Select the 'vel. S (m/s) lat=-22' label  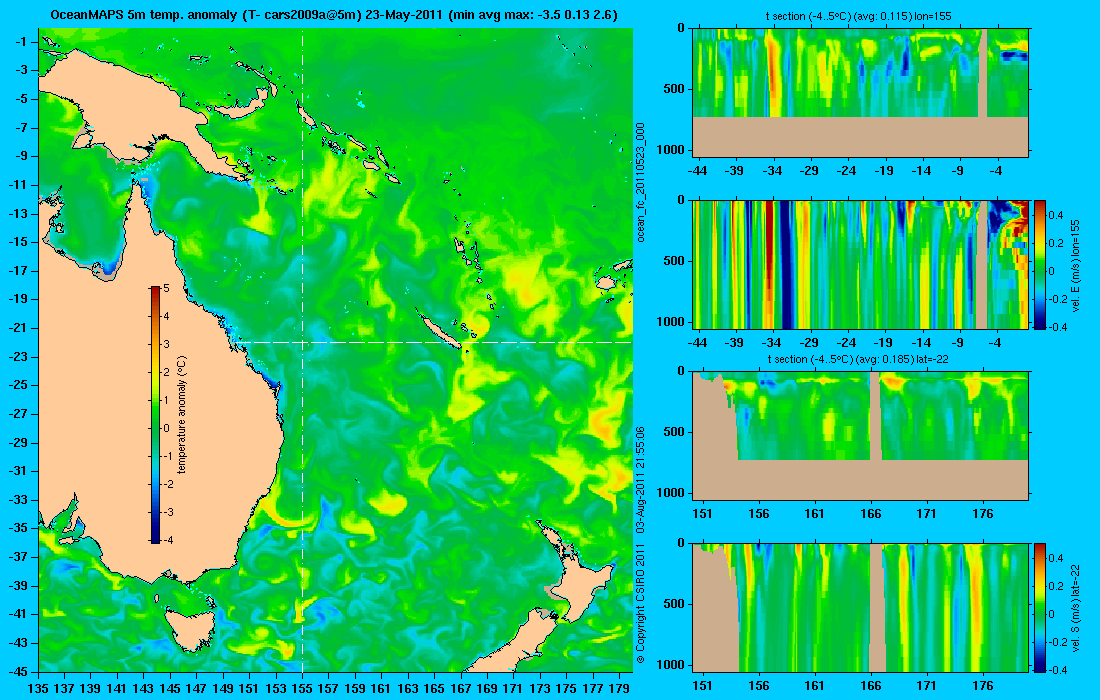pyautogui.click(x=1076, y=608)
